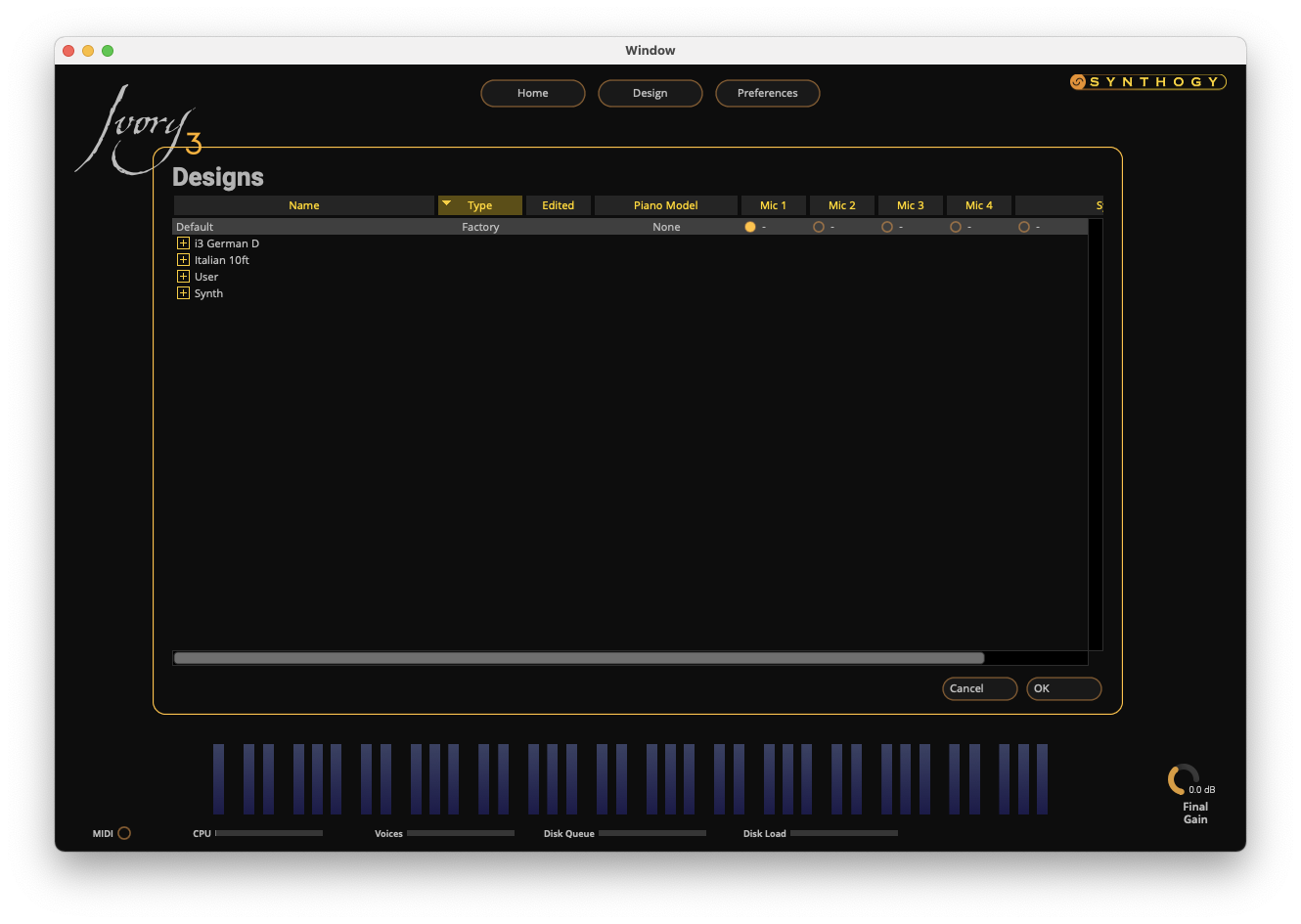Select the Default design row
Viewport: 1301px width, 924px height.
pyautogui.click(x=630, y=227)
